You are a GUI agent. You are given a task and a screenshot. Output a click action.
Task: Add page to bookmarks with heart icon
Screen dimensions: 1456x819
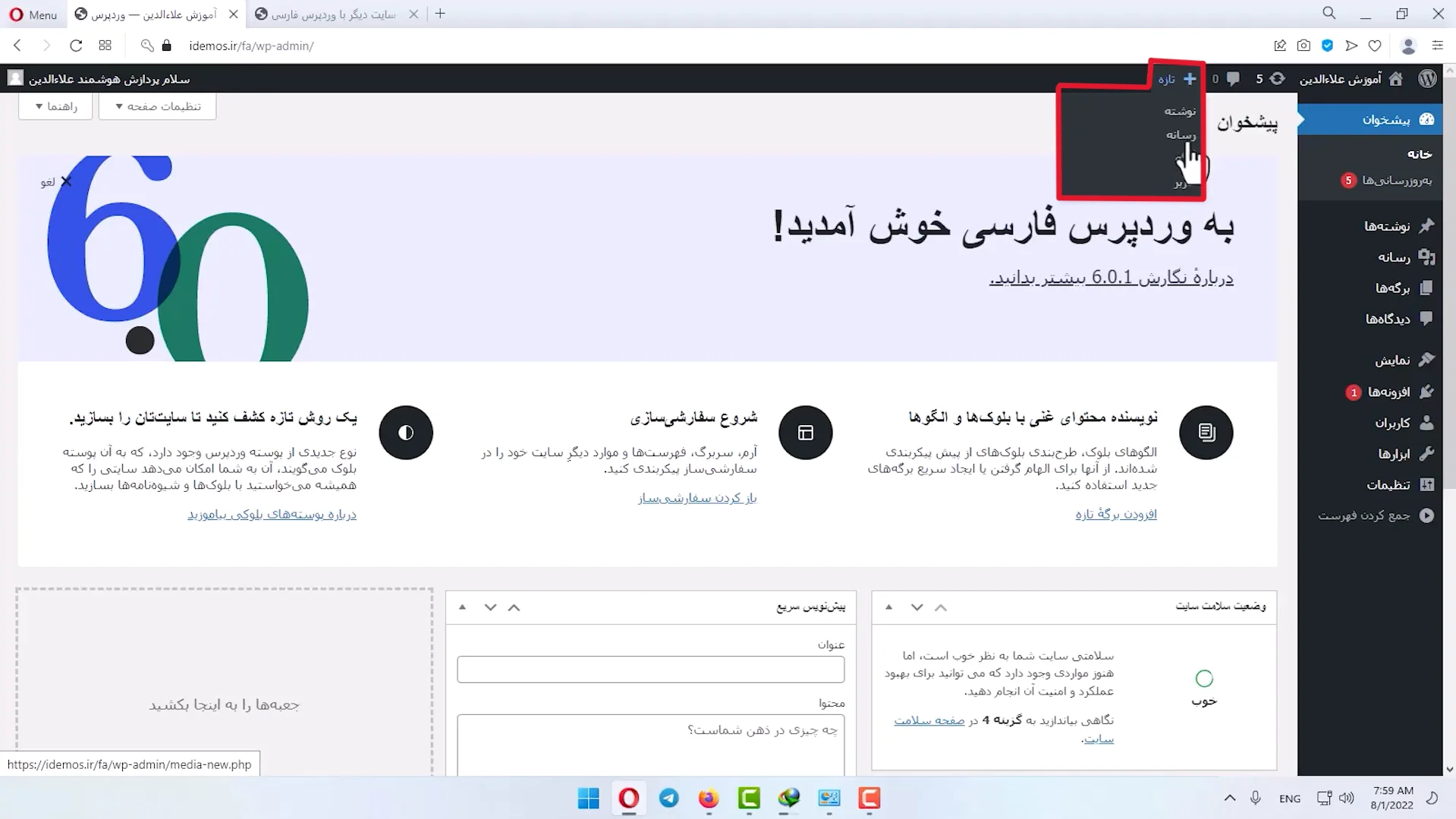(x=1375, y=46)
